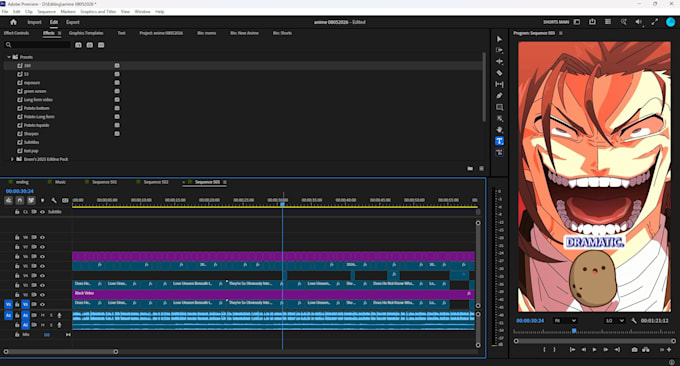
Task: Toggle Linked Selection in timeline toolbar
Action: click(31, 200)
